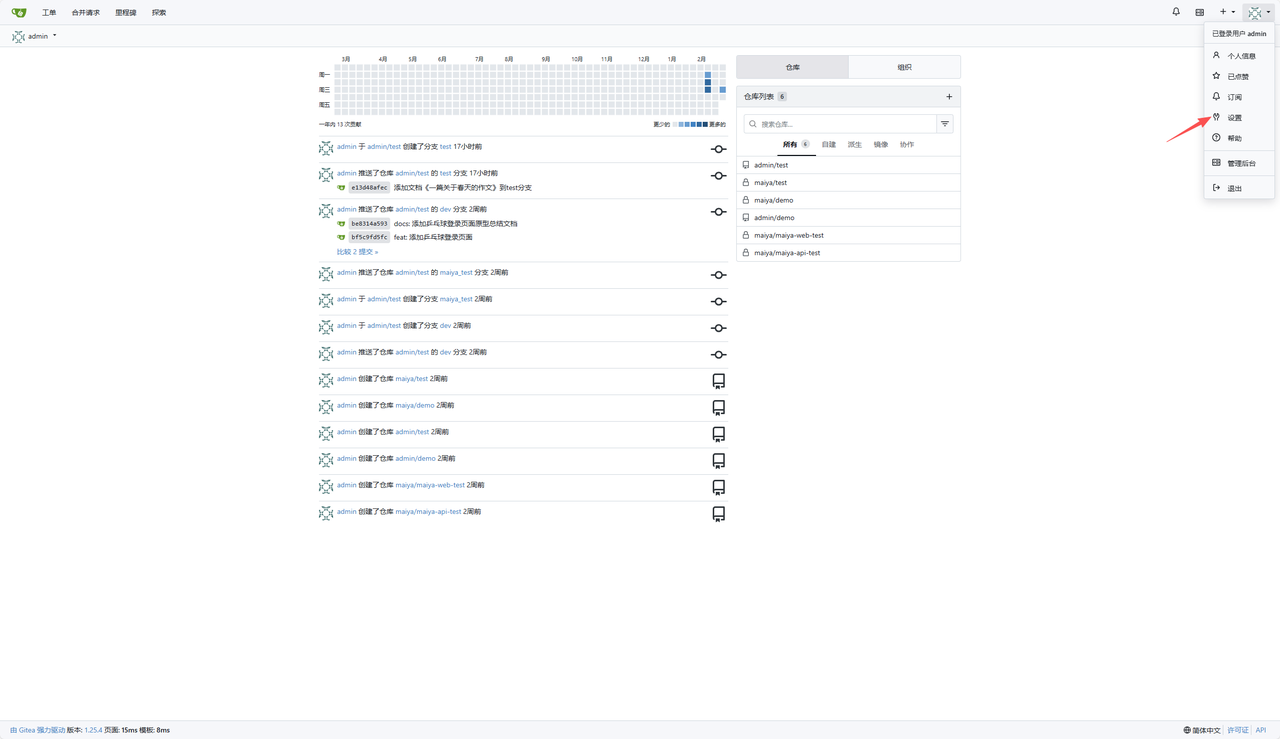Choose 退出 to sign out
This screenshot has width=1280, height=739.
(x=1240, y=188)
